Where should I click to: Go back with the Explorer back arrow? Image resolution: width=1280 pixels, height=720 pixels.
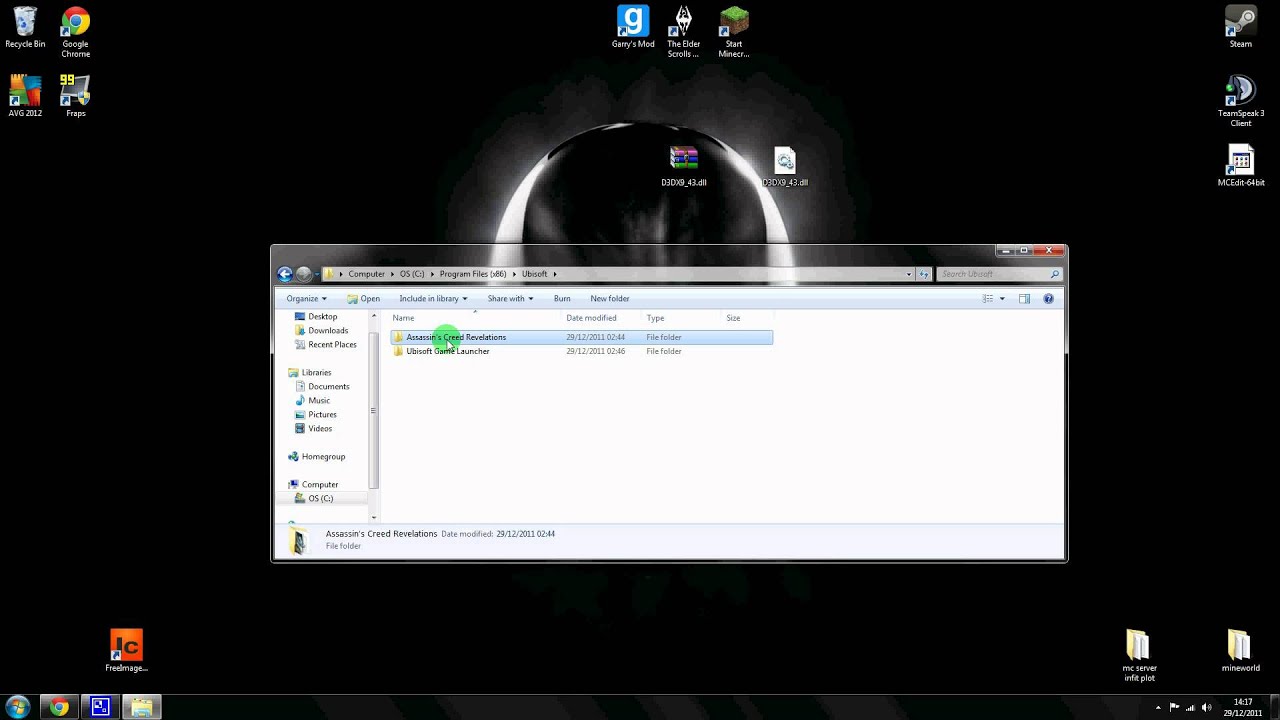(285, 274)
